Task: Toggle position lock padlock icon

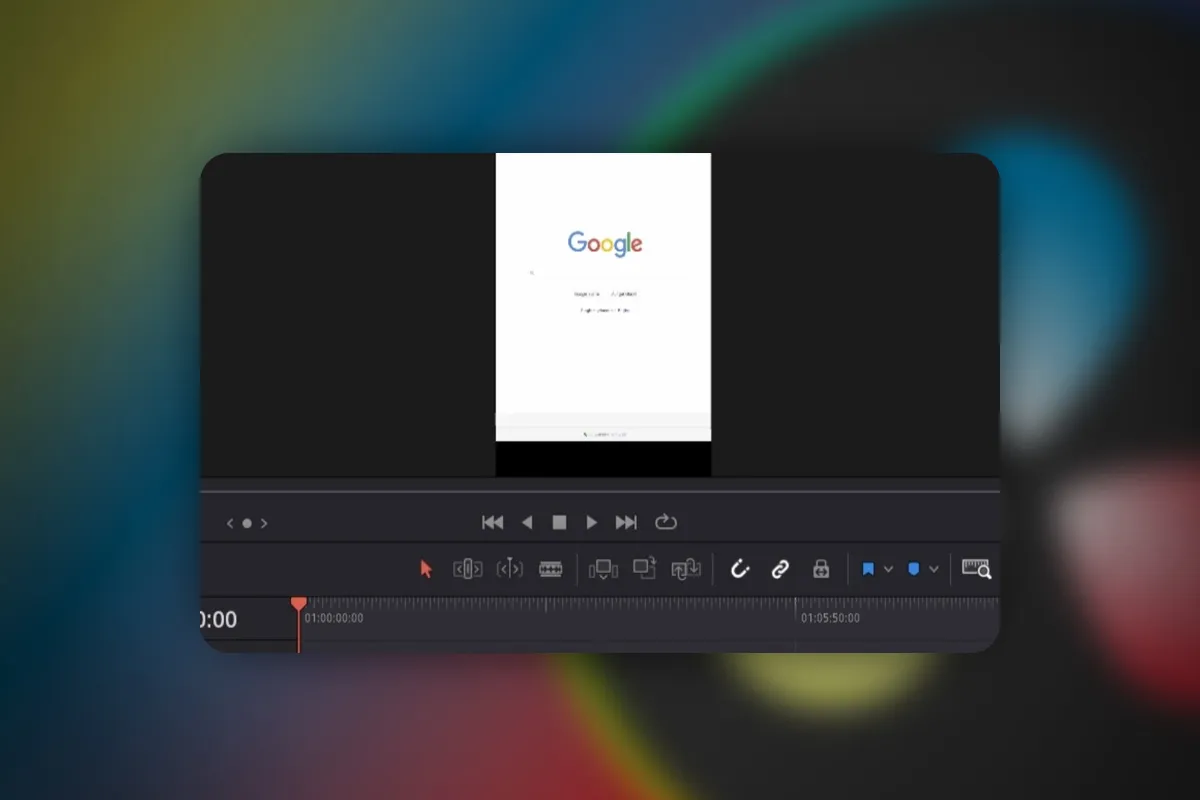Action: click(821, 569)
